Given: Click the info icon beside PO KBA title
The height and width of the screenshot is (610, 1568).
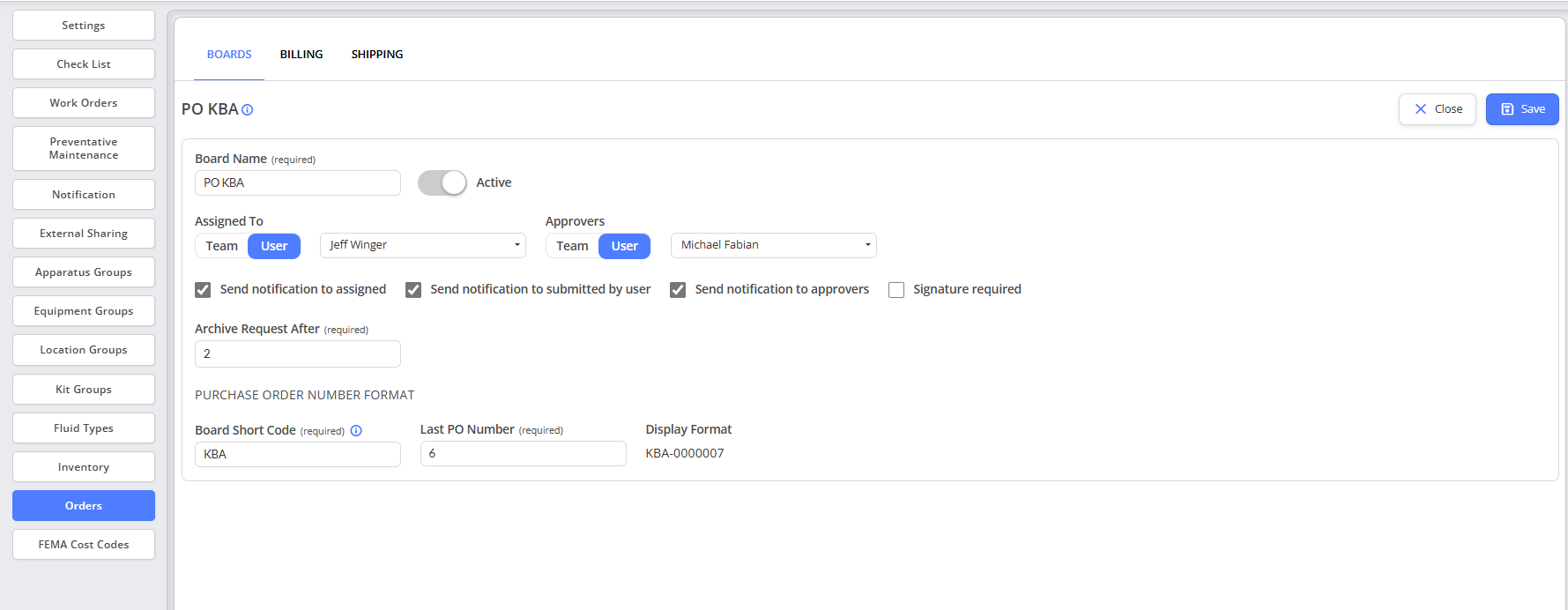Looking at the screenshot, I should (x=248, y=110).
